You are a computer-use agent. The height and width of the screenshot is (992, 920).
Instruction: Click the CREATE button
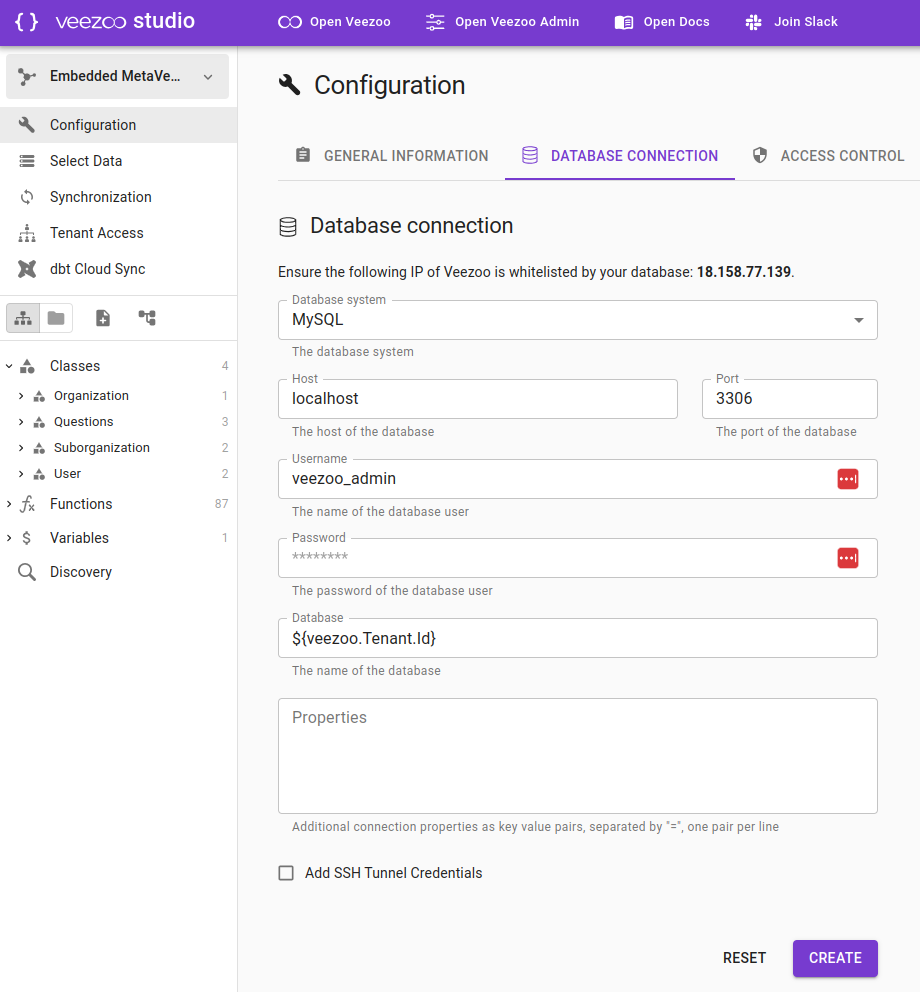[x=835, y=958]
